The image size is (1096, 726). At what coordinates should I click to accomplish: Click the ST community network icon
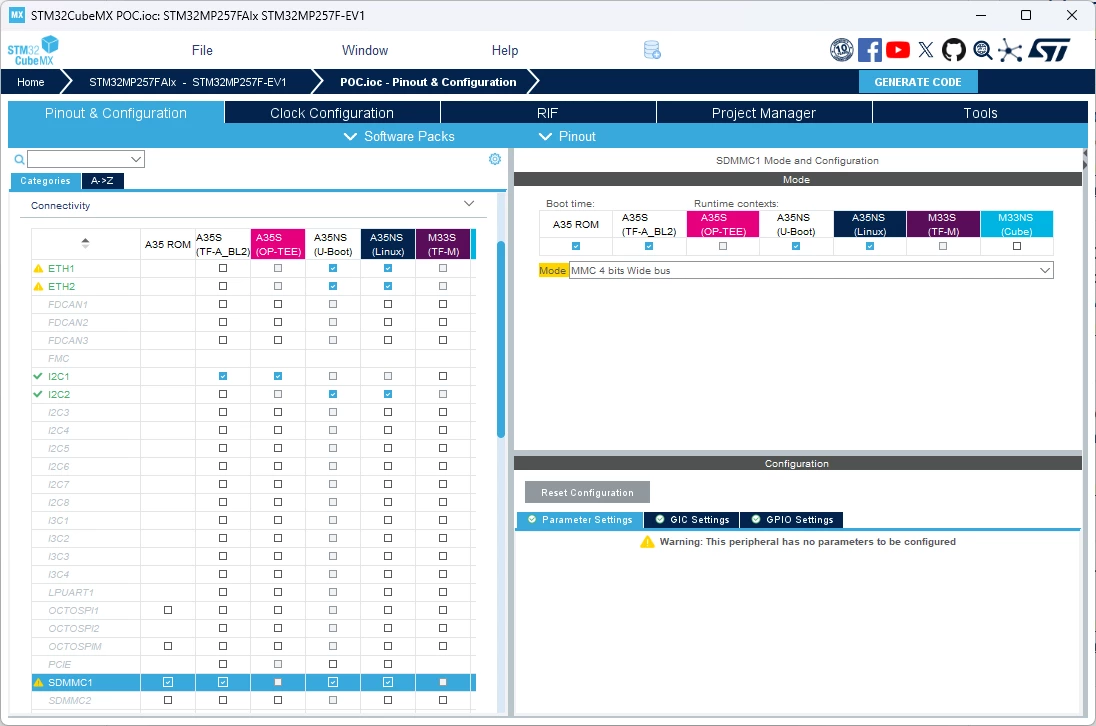click(x=1010, y=50)
